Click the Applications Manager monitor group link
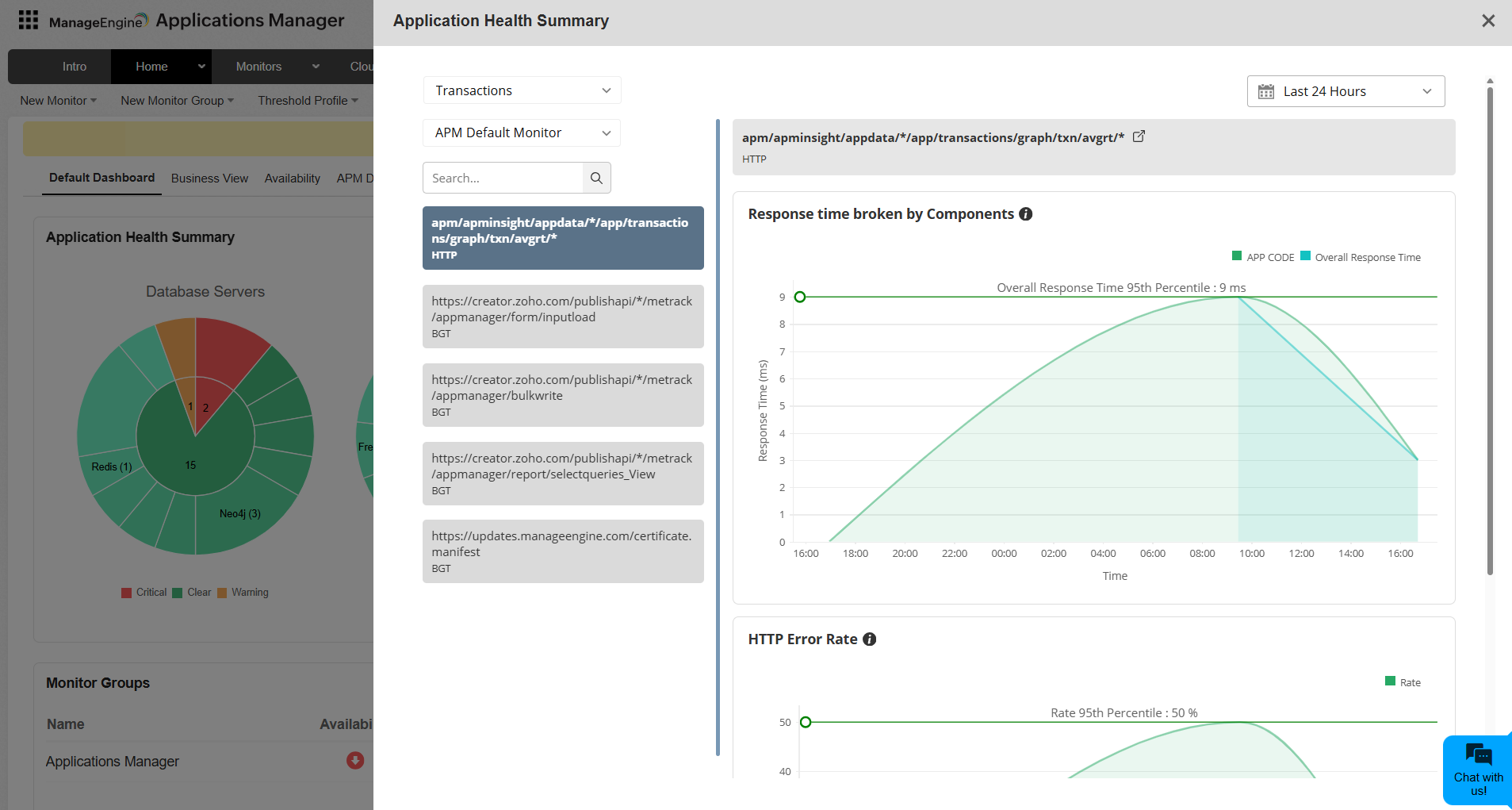The width and height of the screenshot is (1512, 810). coord(112,761)
